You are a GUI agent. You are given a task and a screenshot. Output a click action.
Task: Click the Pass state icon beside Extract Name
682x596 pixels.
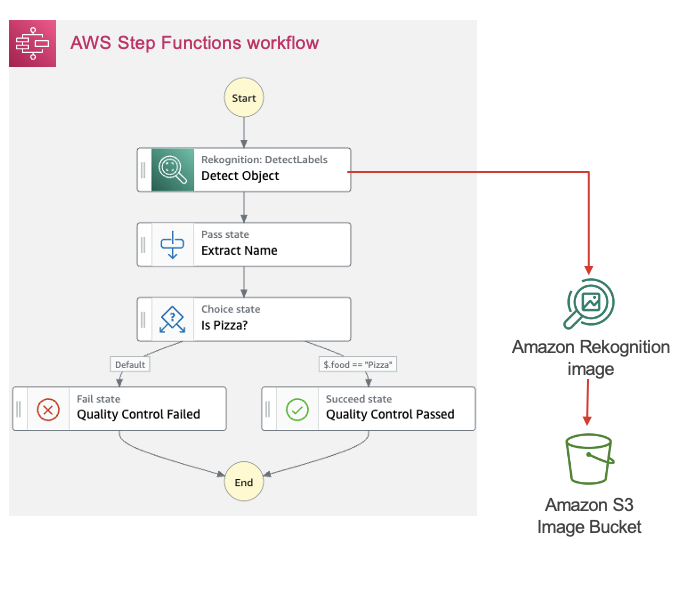(x=173, y=244)
